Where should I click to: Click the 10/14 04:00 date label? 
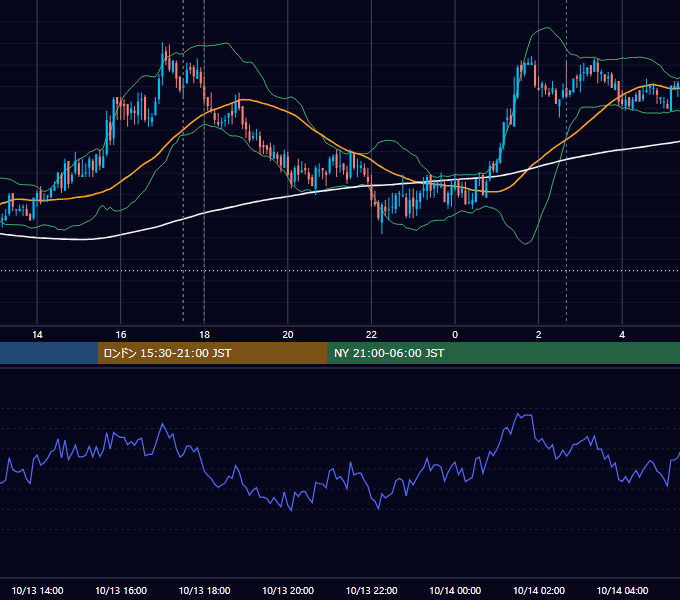(622, 590)
